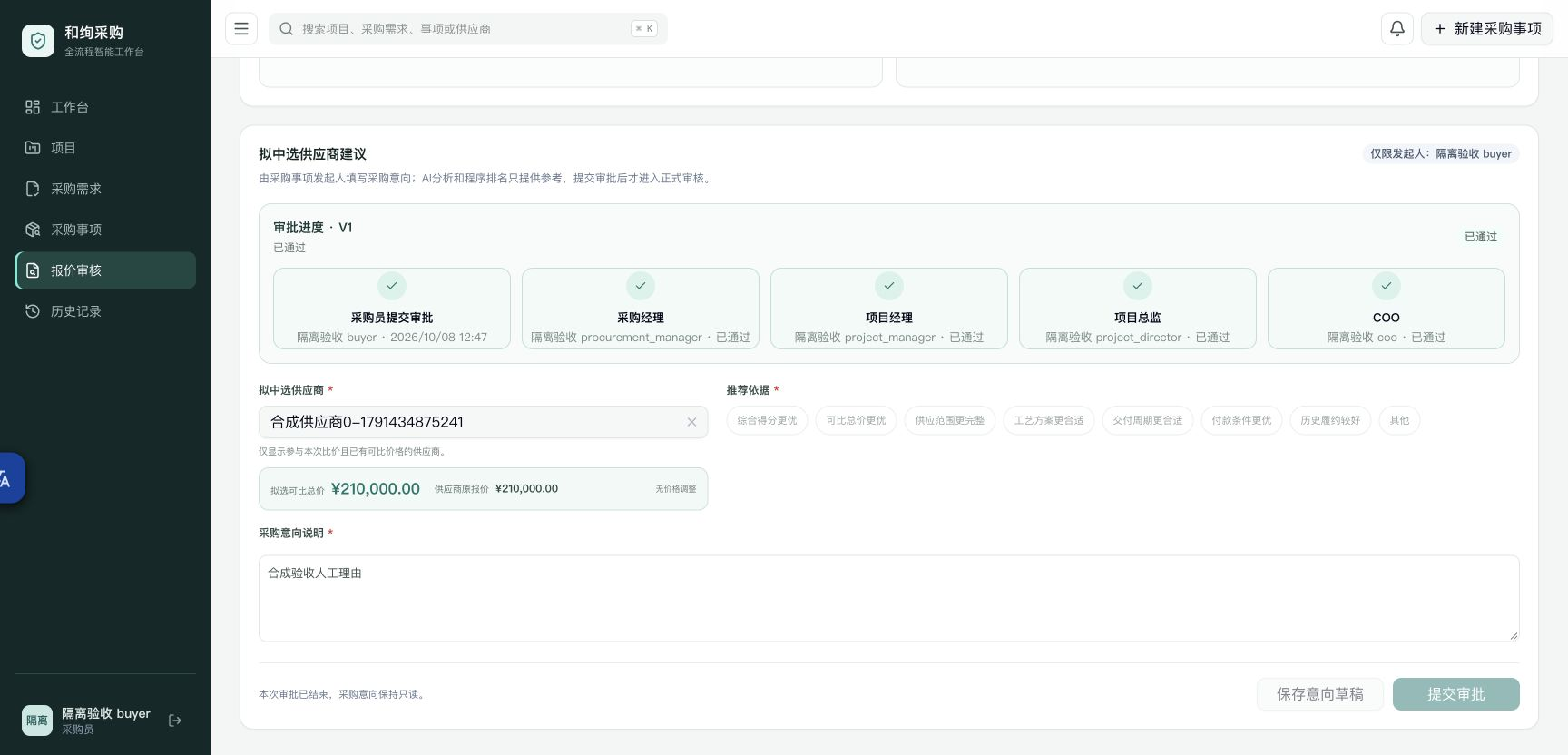Toggle 综合得分更优 reason chip

click(x=767, y=420)
